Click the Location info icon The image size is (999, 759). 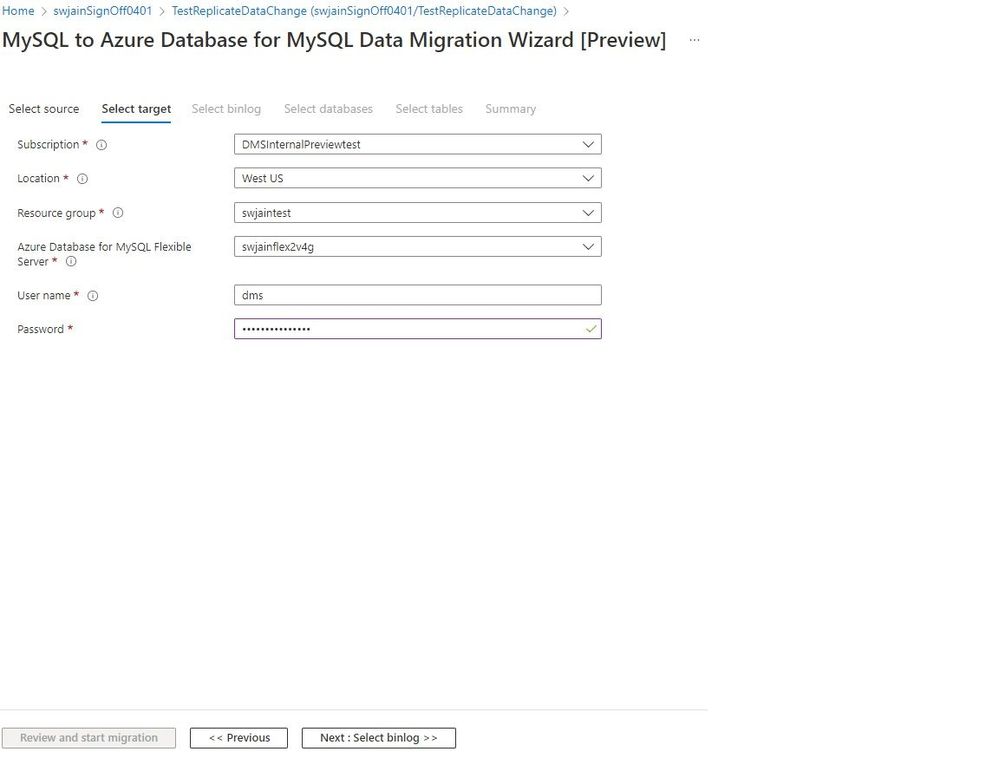82,178
